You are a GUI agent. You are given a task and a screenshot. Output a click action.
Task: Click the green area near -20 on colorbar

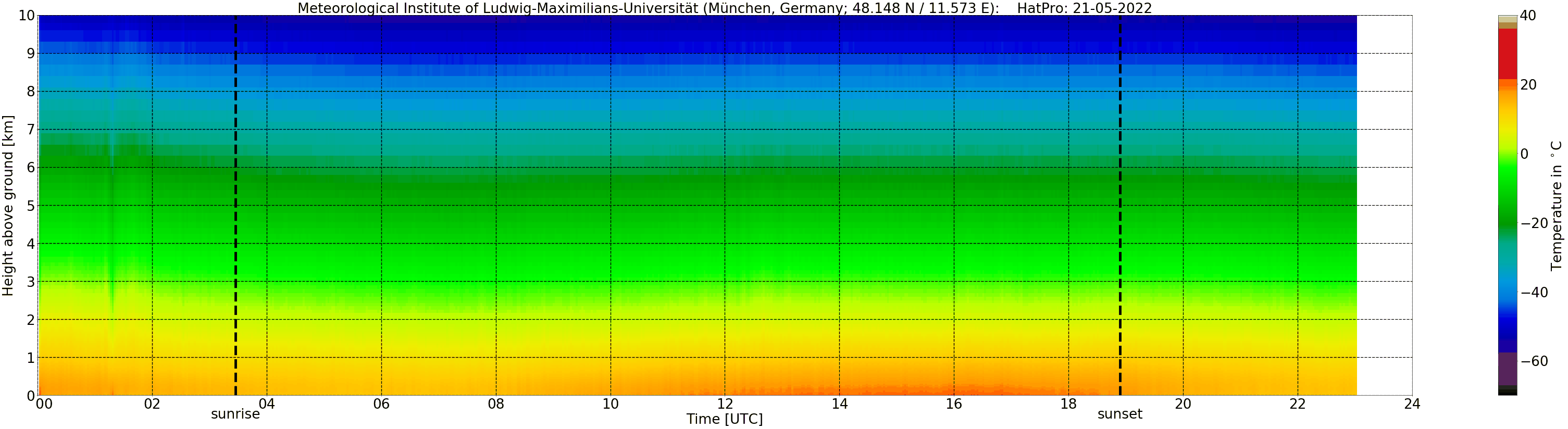1507,223
